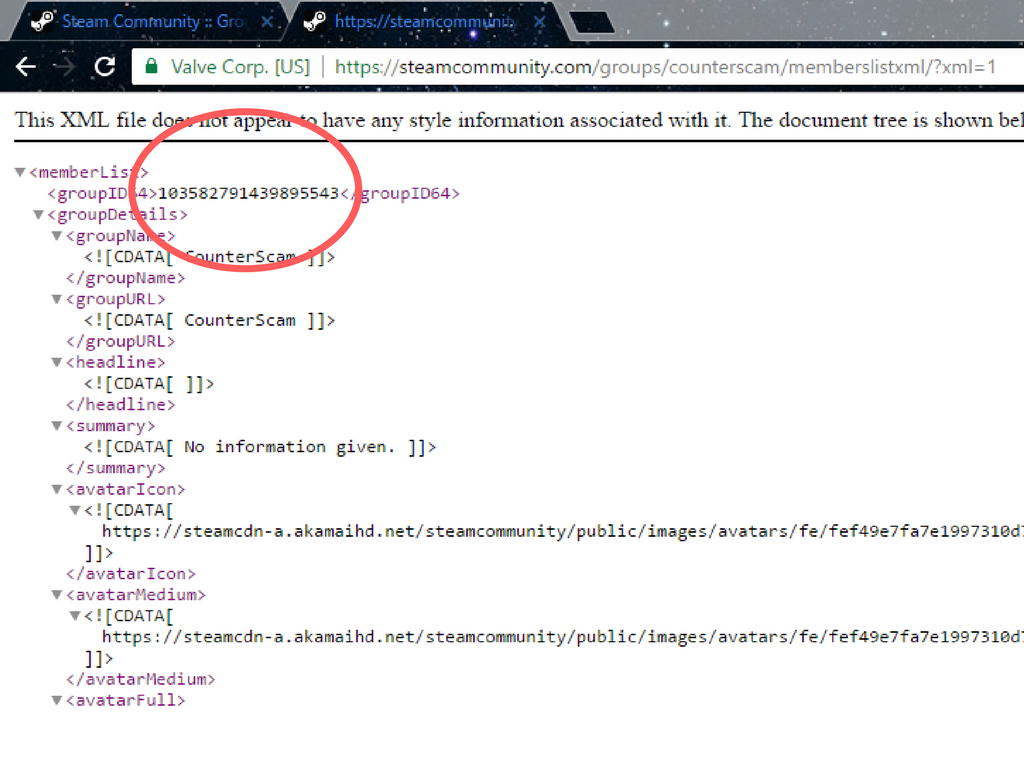
Task: Click the closing </summary> tag
Action: click(115, 468)
